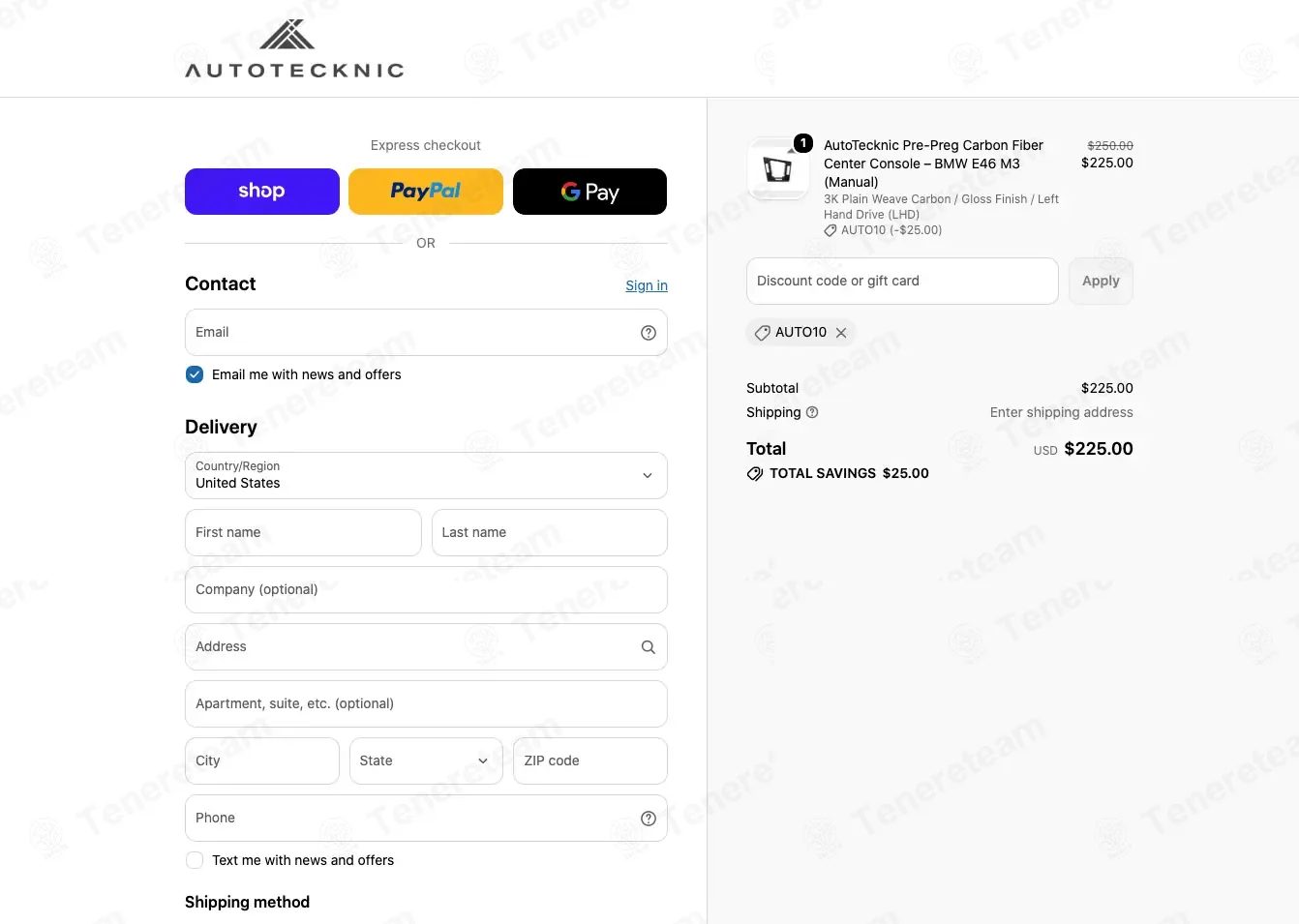Click the AUTO10 discount tag icon
The image size is (1299, 924).
coord(763,333)
